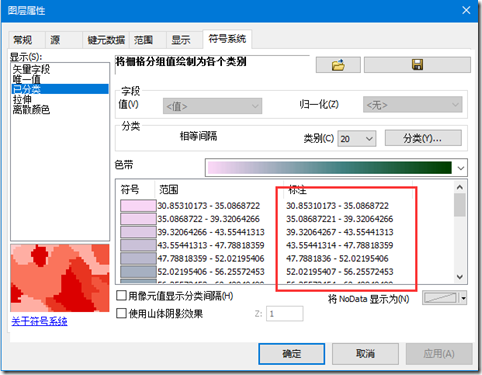Enable 用像元值显示分类间隔 checkbox

pos(121,295)
